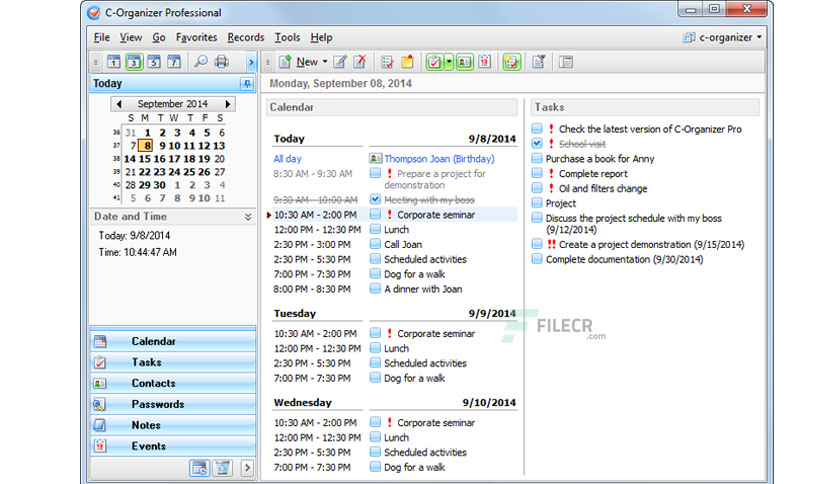Expand the tasks toolbar icon dropdown arrow
This screenshot has height=484, width=836.
click(x=449, y=62)
